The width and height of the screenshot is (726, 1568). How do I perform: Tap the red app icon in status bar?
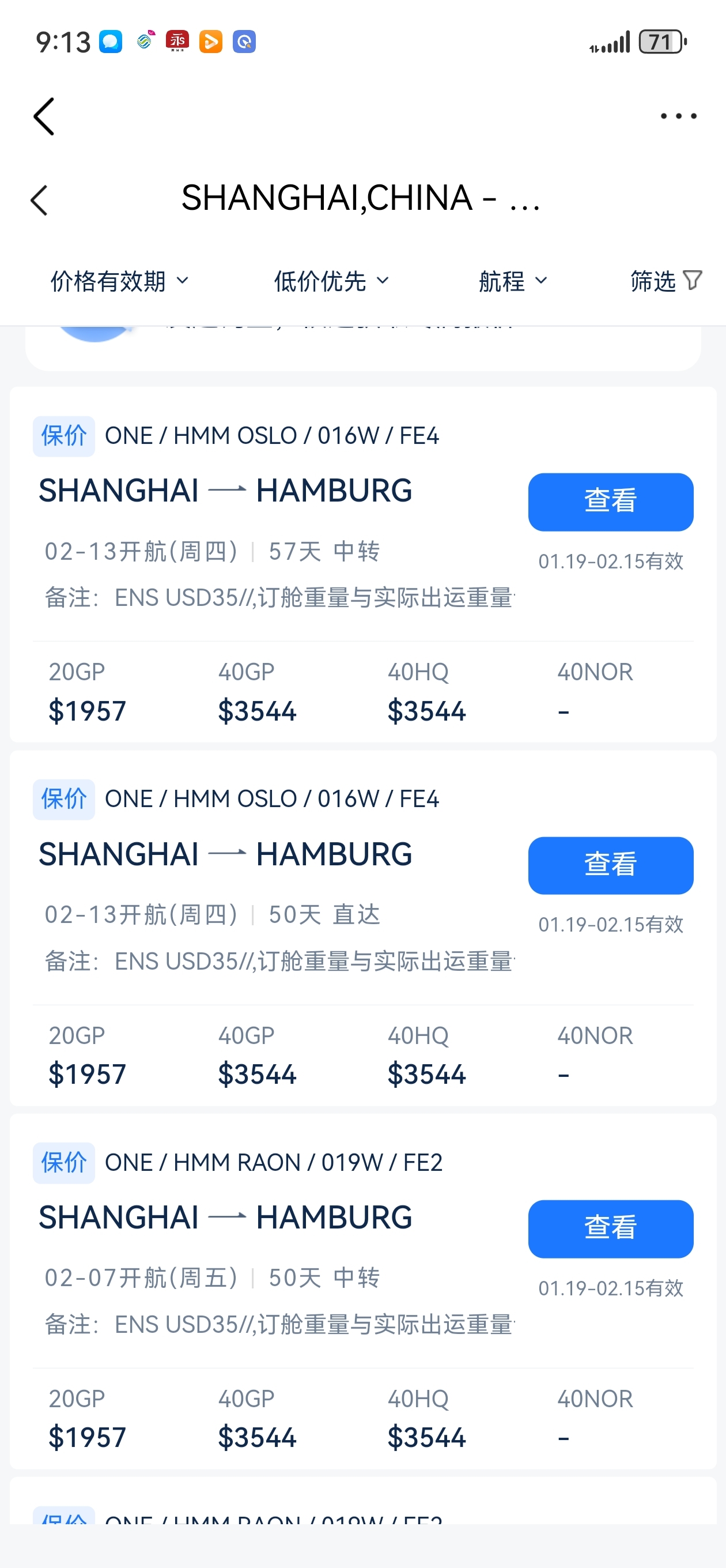point(177,42)
